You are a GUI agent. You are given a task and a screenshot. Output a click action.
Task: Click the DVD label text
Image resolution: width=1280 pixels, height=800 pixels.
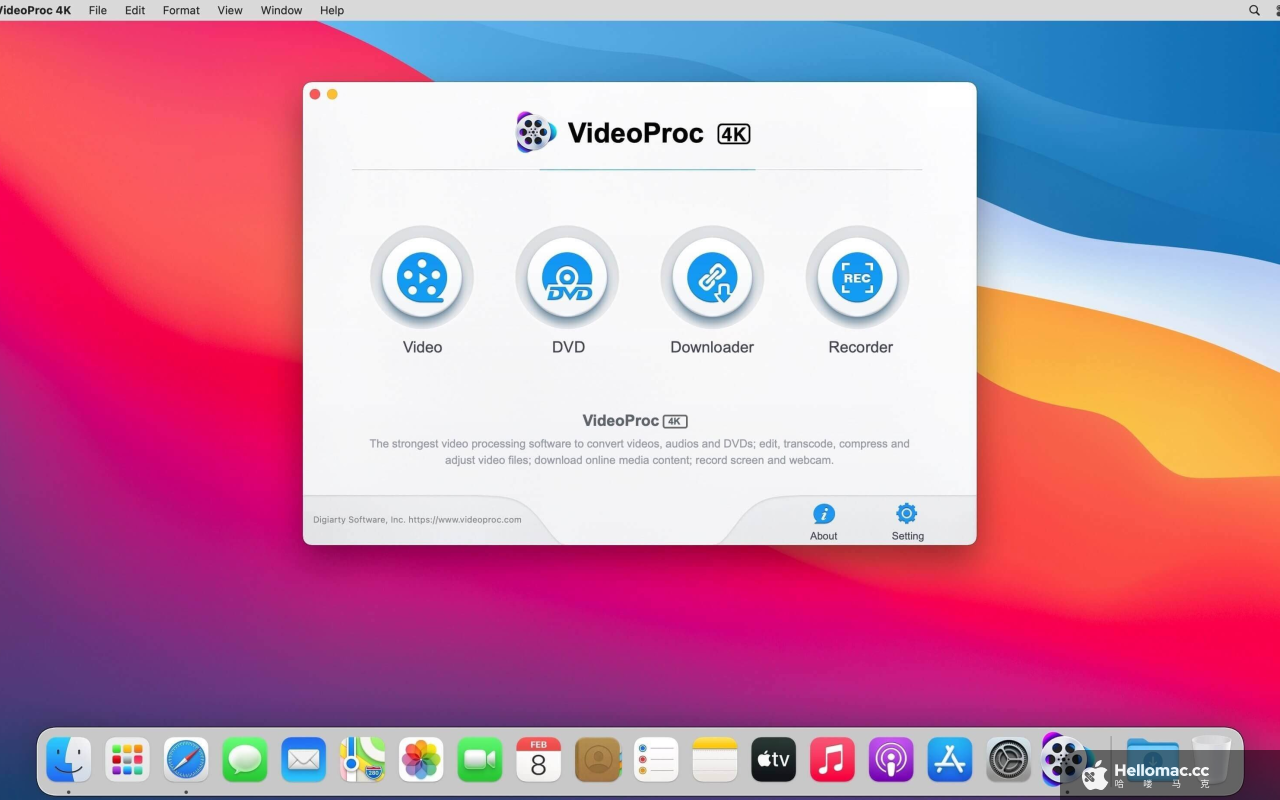pos(568,347)
